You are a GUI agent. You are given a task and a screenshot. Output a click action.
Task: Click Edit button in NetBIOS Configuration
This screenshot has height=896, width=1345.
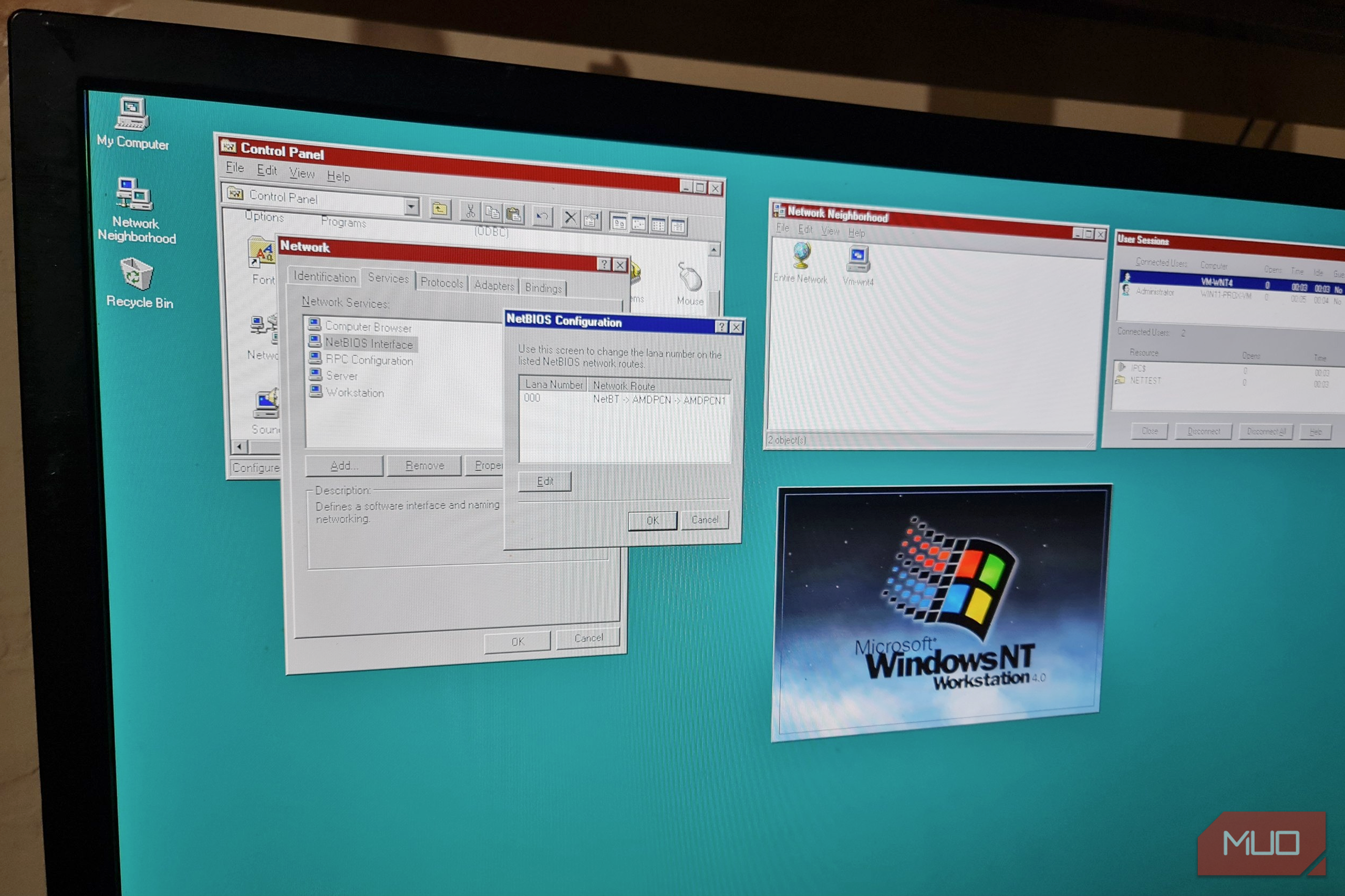545,481
